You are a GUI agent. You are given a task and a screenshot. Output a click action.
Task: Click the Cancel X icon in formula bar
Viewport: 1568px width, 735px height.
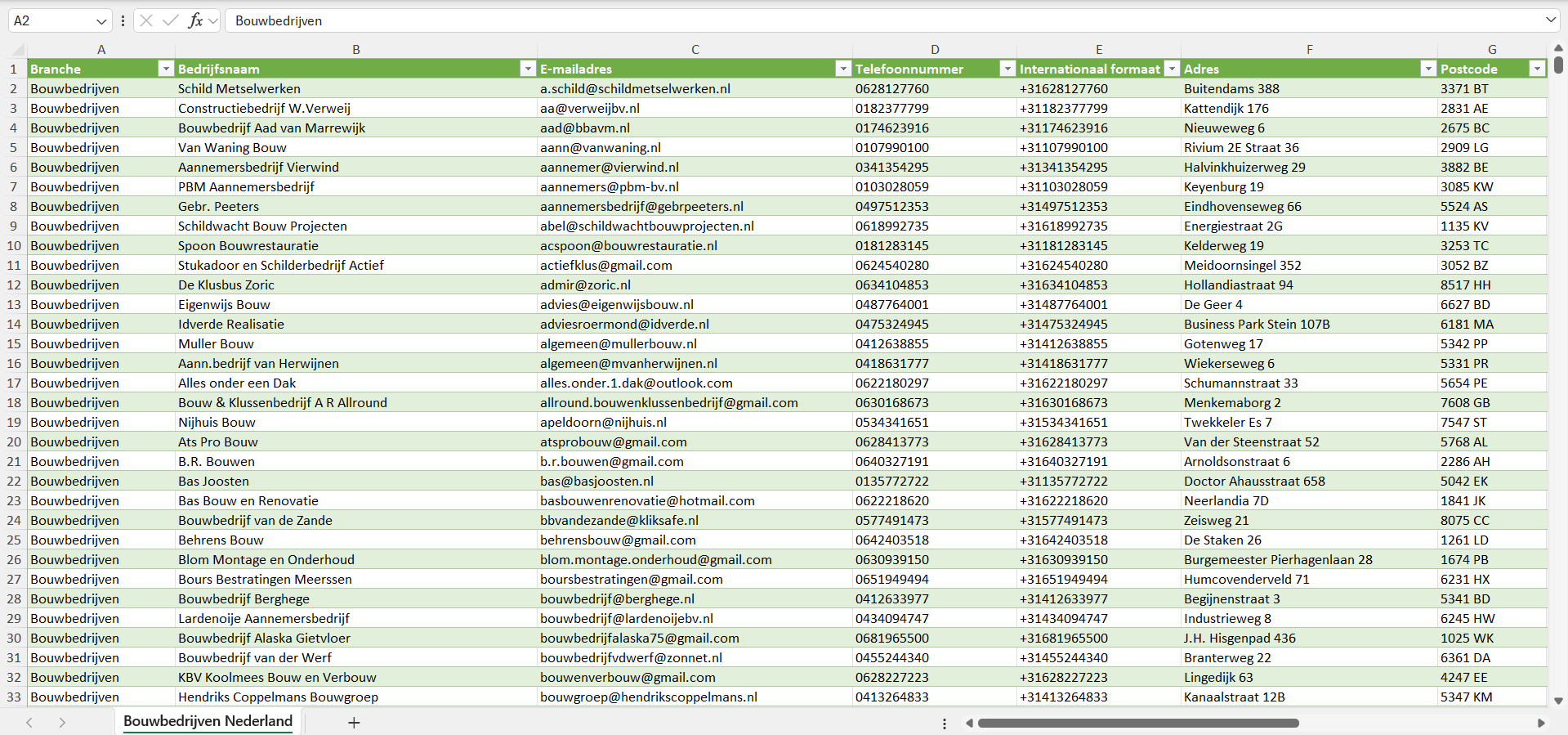146,20
